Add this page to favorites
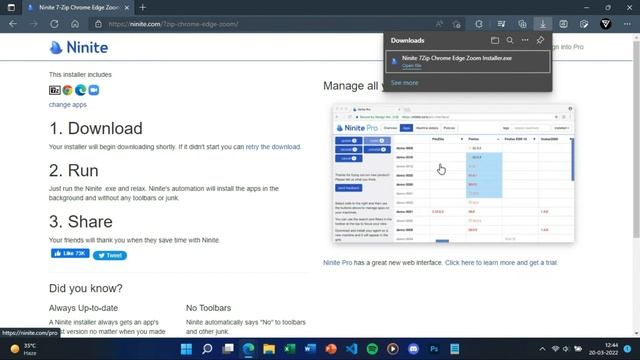Screen dimensions: 640x360 pyautogui.click(x=457, y=24)
